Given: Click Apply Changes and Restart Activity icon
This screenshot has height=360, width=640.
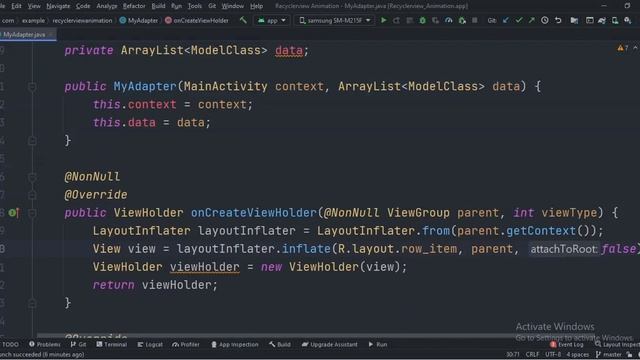Looking at the screenshot, I should 396,20.
